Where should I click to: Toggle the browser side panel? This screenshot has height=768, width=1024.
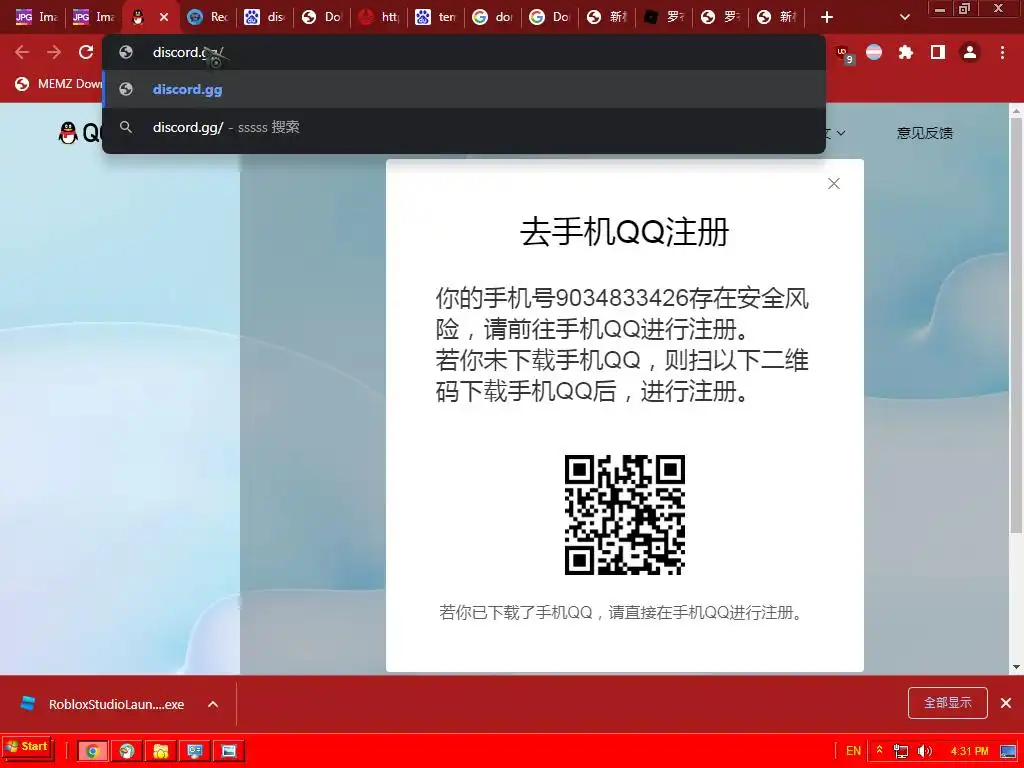[x=938, y=52]
